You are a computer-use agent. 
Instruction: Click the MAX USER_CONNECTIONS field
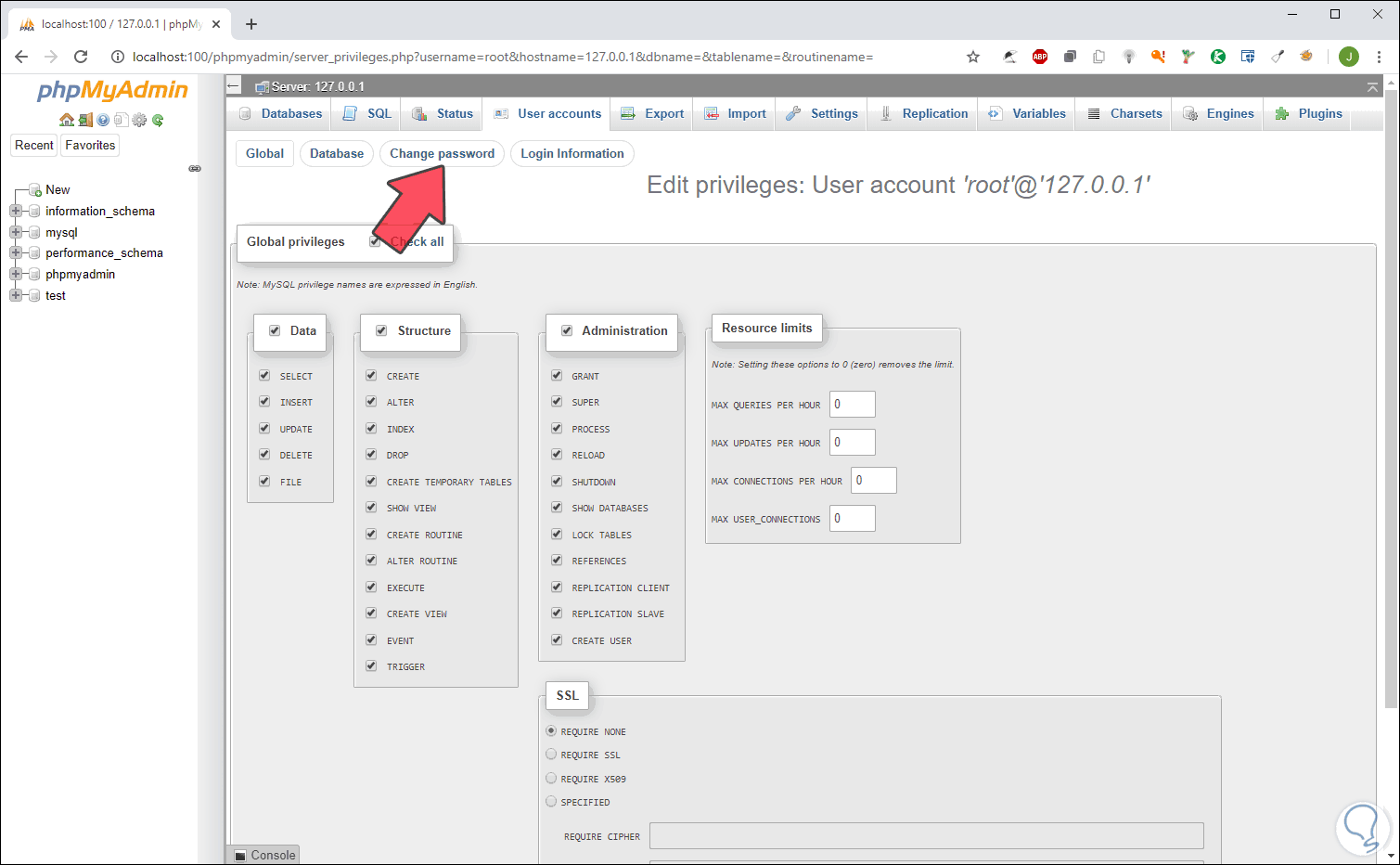853,519
